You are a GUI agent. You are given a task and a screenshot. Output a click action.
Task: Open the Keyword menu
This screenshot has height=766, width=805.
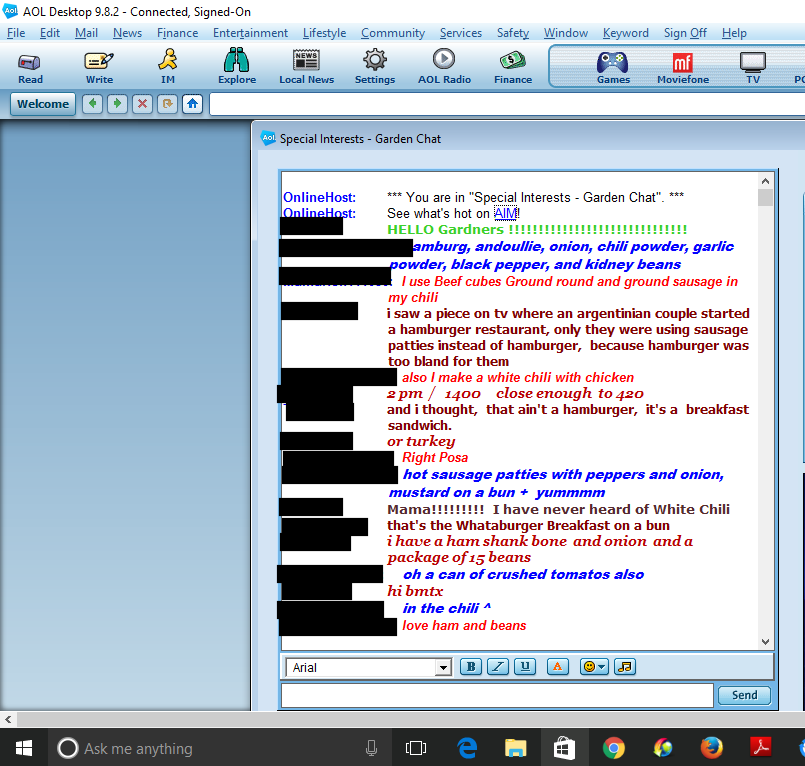click(625, 33)
